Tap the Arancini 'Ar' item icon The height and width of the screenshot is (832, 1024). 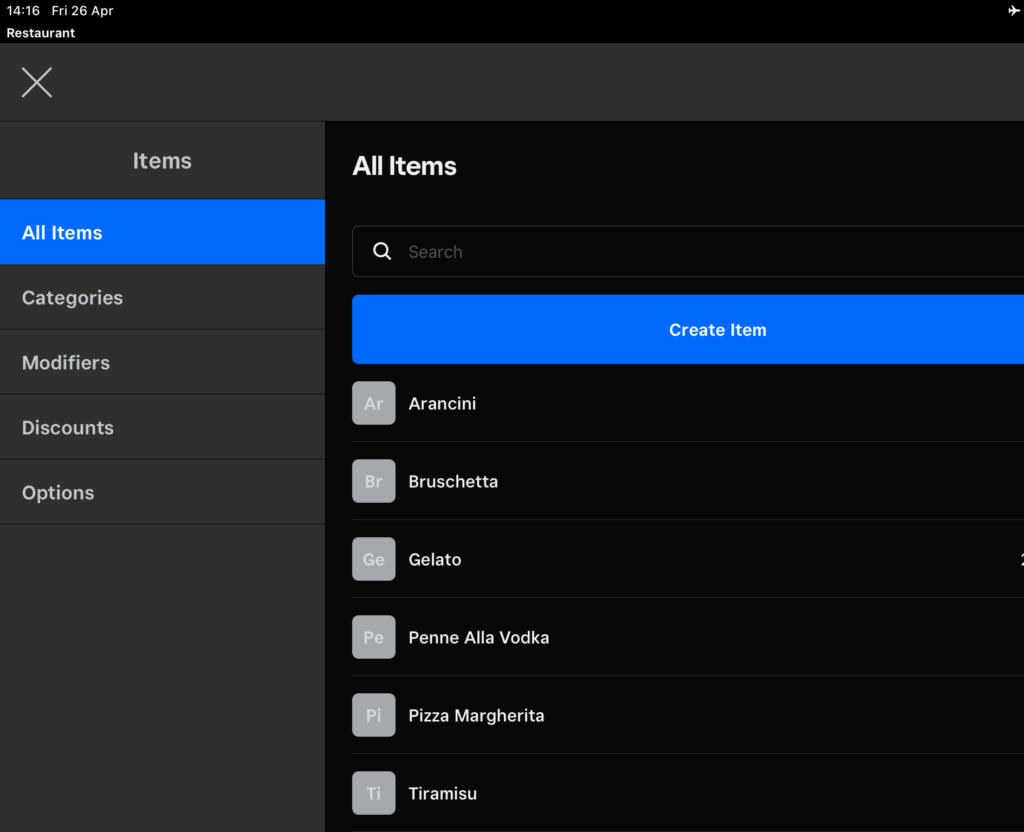374,404
